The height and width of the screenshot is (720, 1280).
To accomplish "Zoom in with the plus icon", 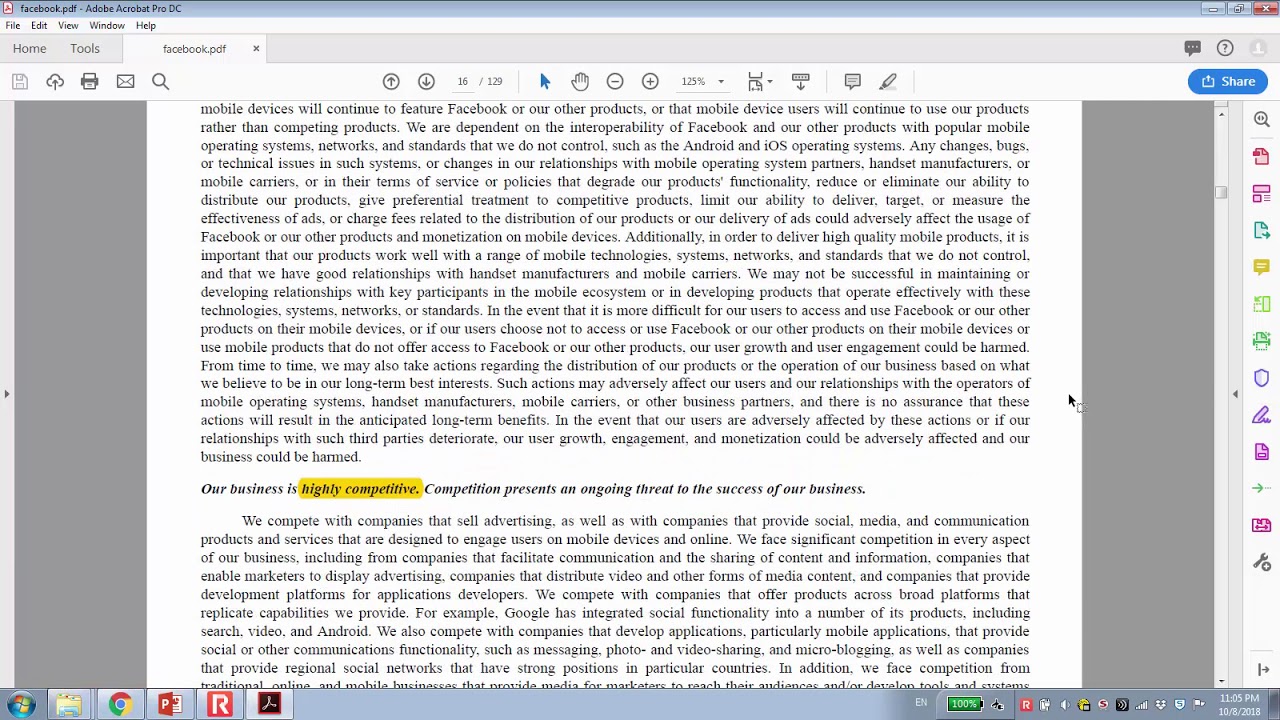I will point(650,81).
